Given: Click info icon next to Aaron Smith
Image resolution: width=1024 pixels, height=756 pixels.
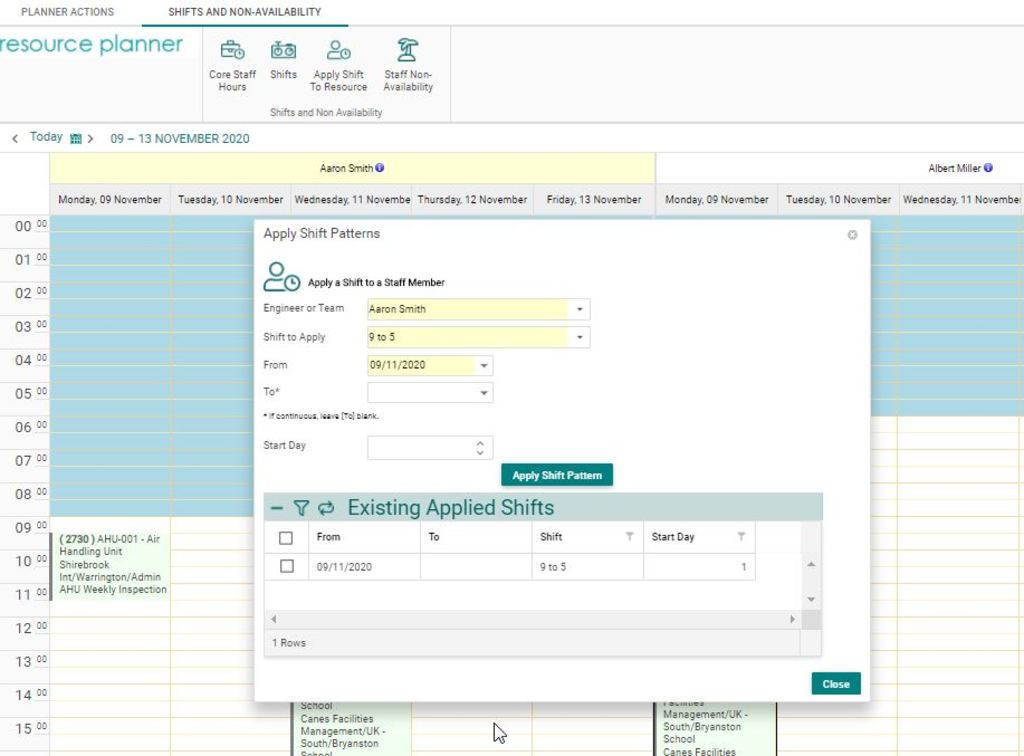Looking at the screenshot, I should 380,168.
